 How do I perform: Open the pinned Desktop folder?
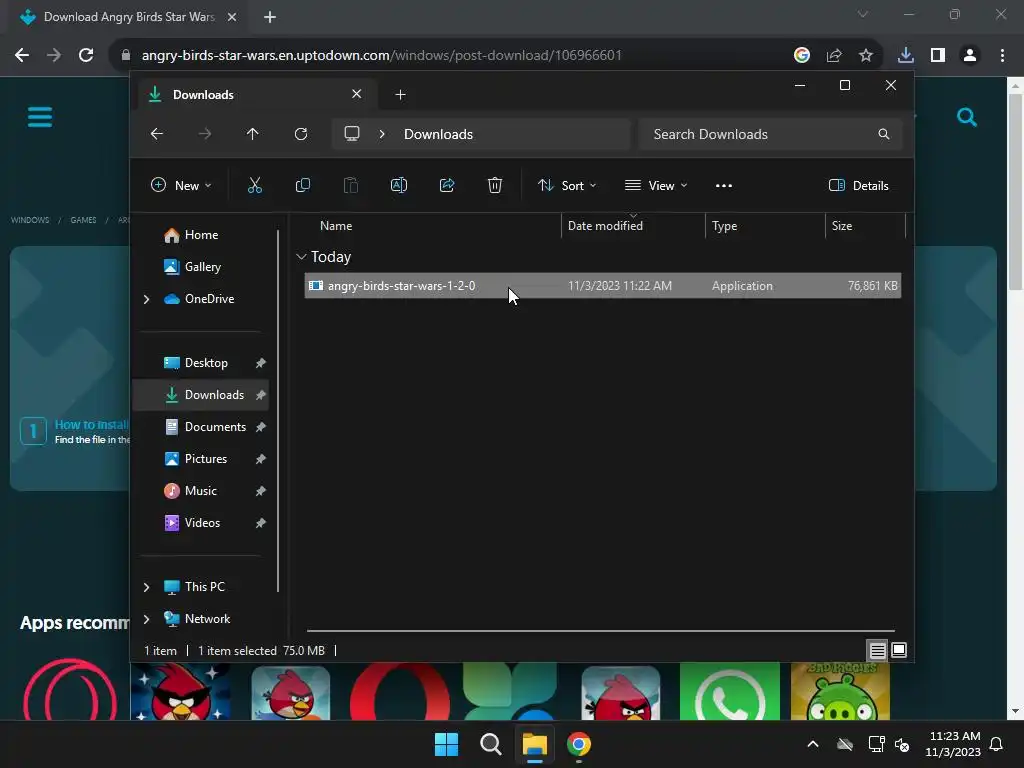tap(206, 363)
